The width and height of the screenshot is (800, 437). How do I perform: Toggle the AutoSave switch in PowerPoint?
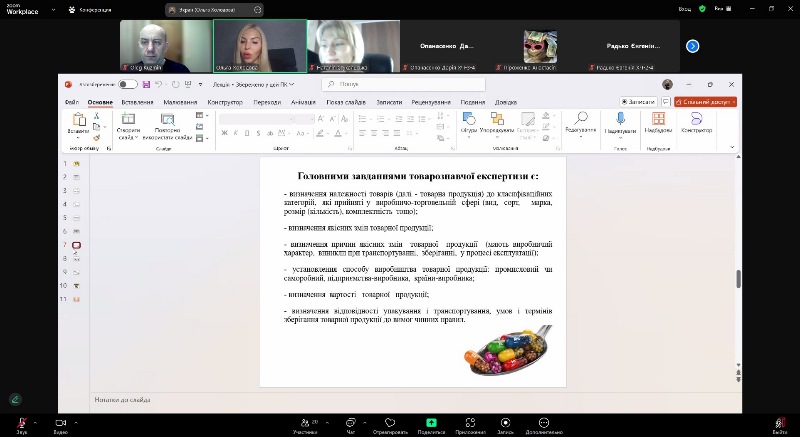[127, 85]
